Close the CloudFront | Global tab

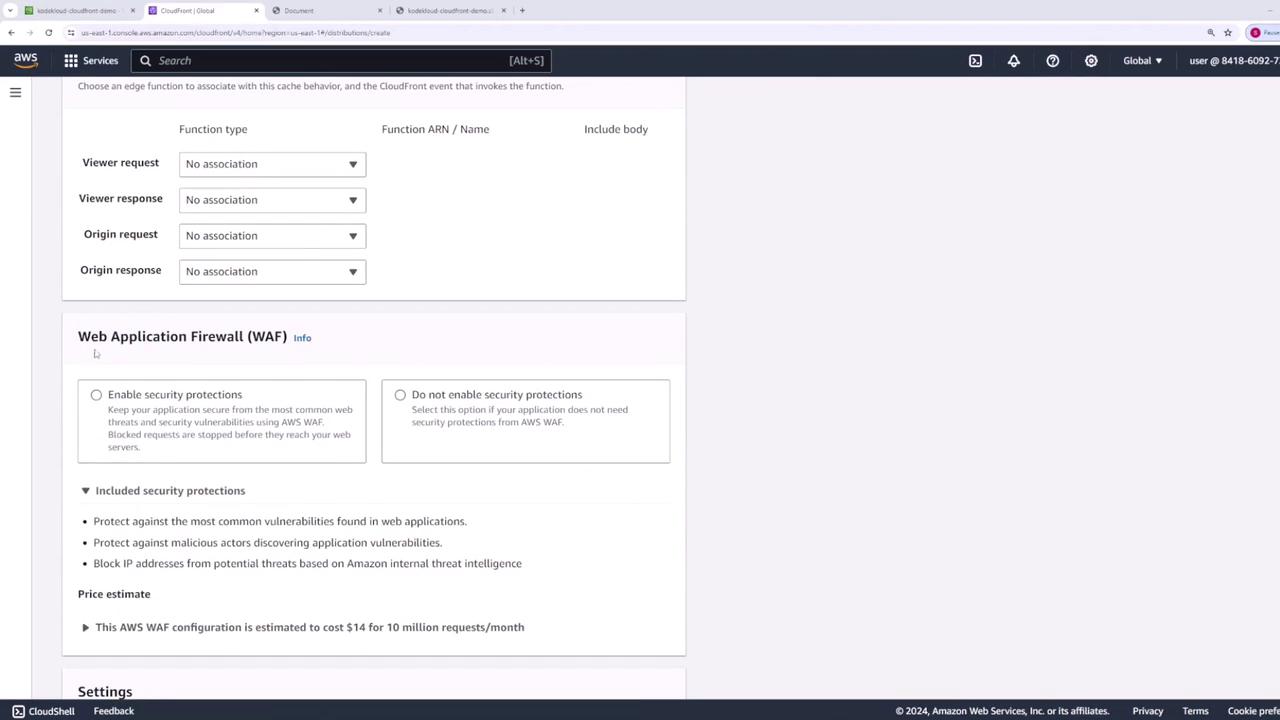point(256,11)
